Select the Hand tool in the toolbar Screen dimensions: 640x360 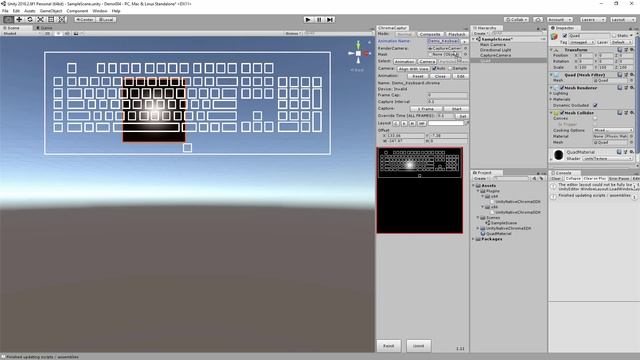tap(8, 20)
